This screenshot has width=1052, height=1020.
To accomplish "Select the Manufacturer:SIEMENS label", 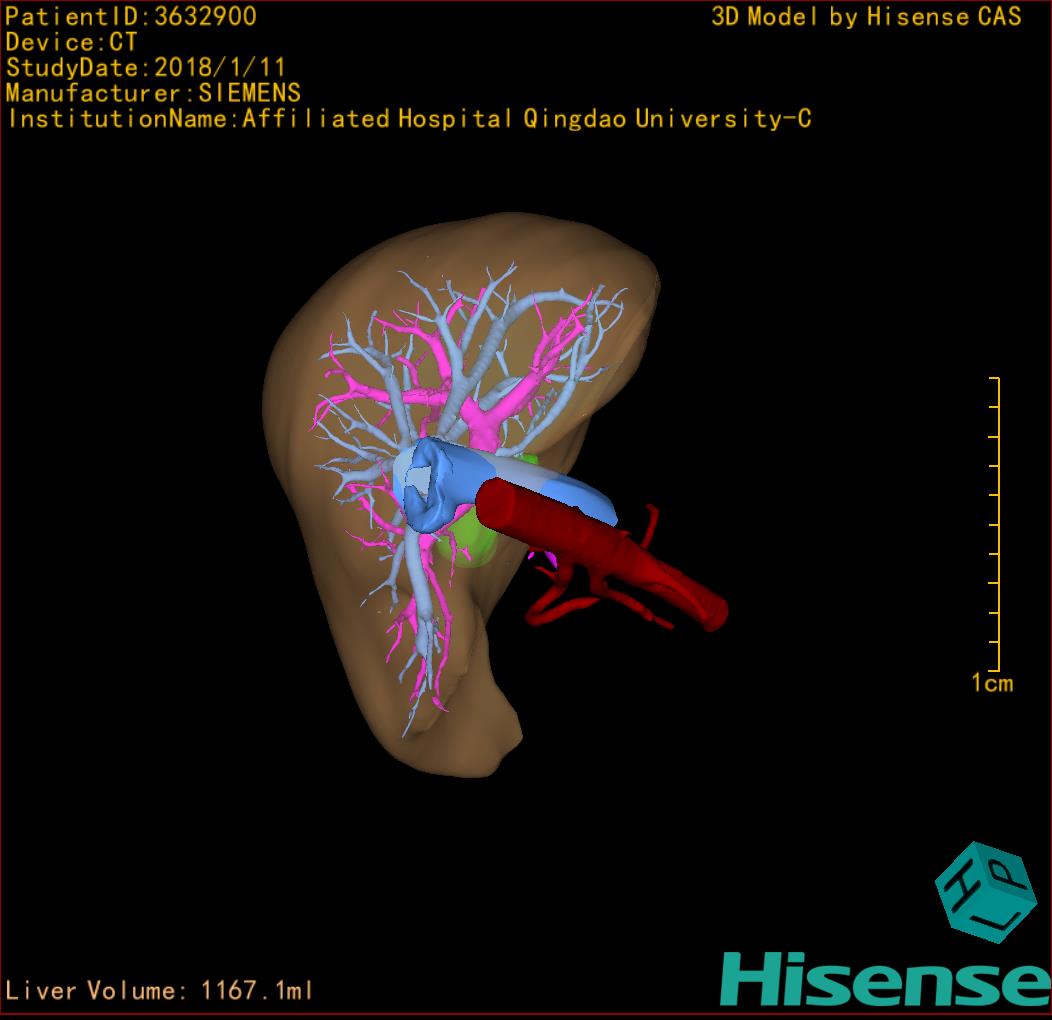I will click(x=153, y=93).
